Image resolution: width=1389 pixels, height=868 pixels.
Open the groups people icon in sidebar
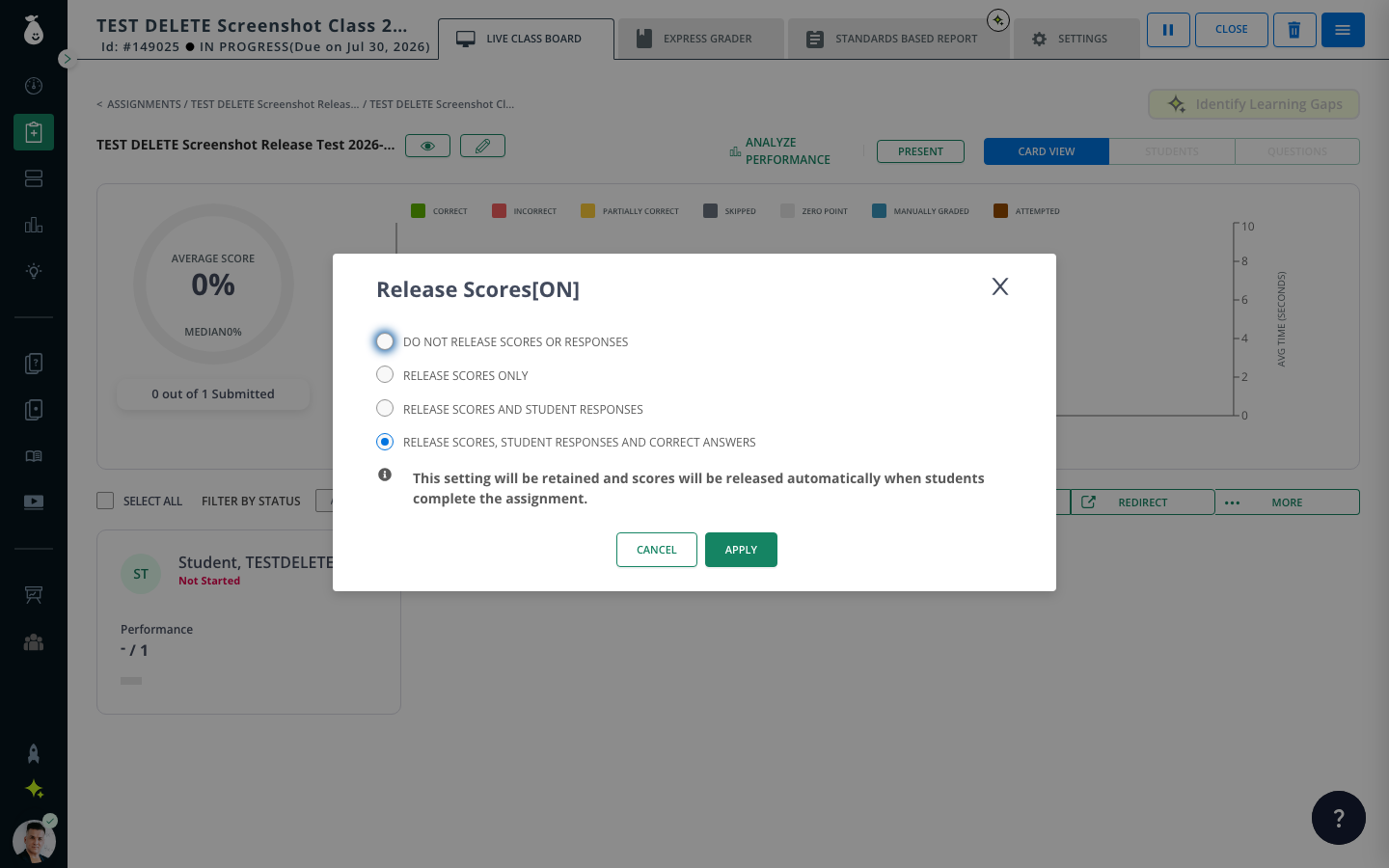[34, 641]
